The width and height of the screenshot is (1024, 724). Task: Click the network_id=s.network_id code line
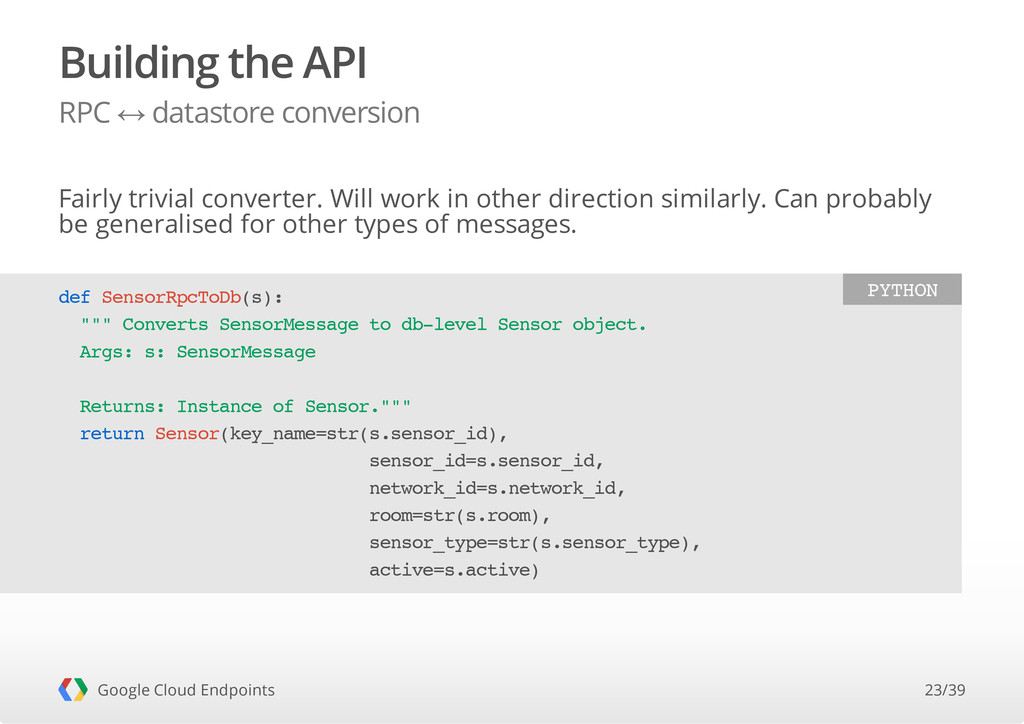click(497, 488)
